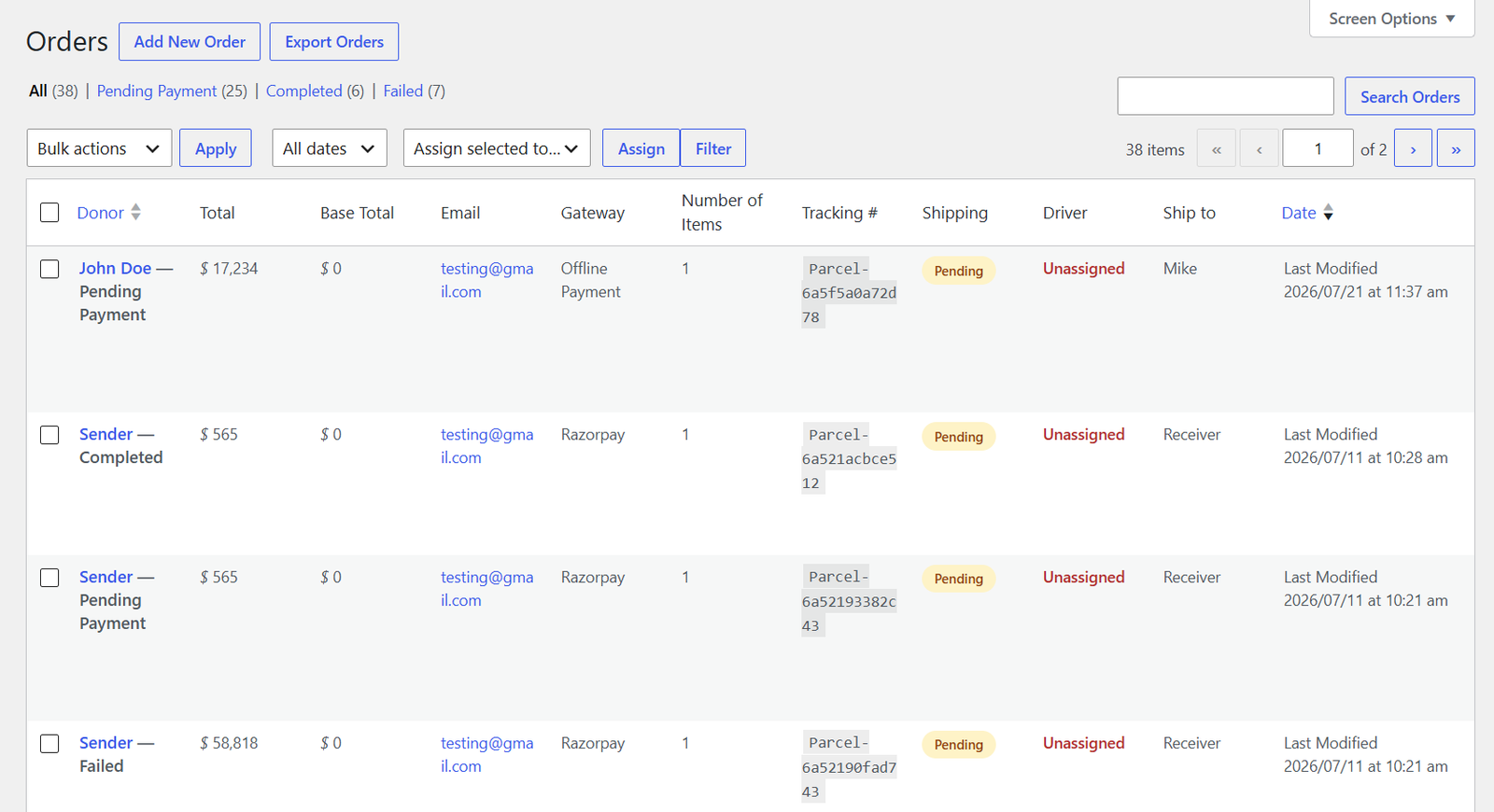Go to last page arrow
The height and width of the screenshot is (812, 1494).
[1456, 148]
